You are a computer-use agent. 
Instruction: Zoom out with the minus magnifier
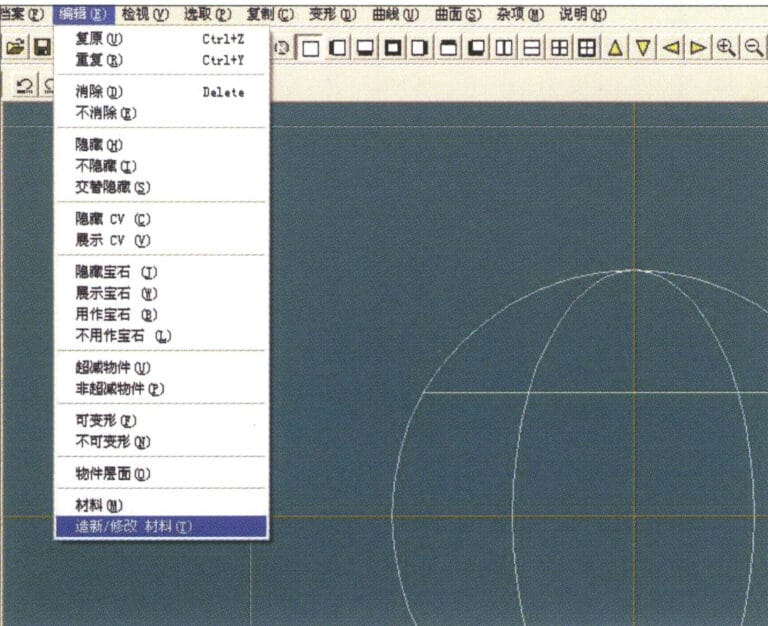pos(754,48)
